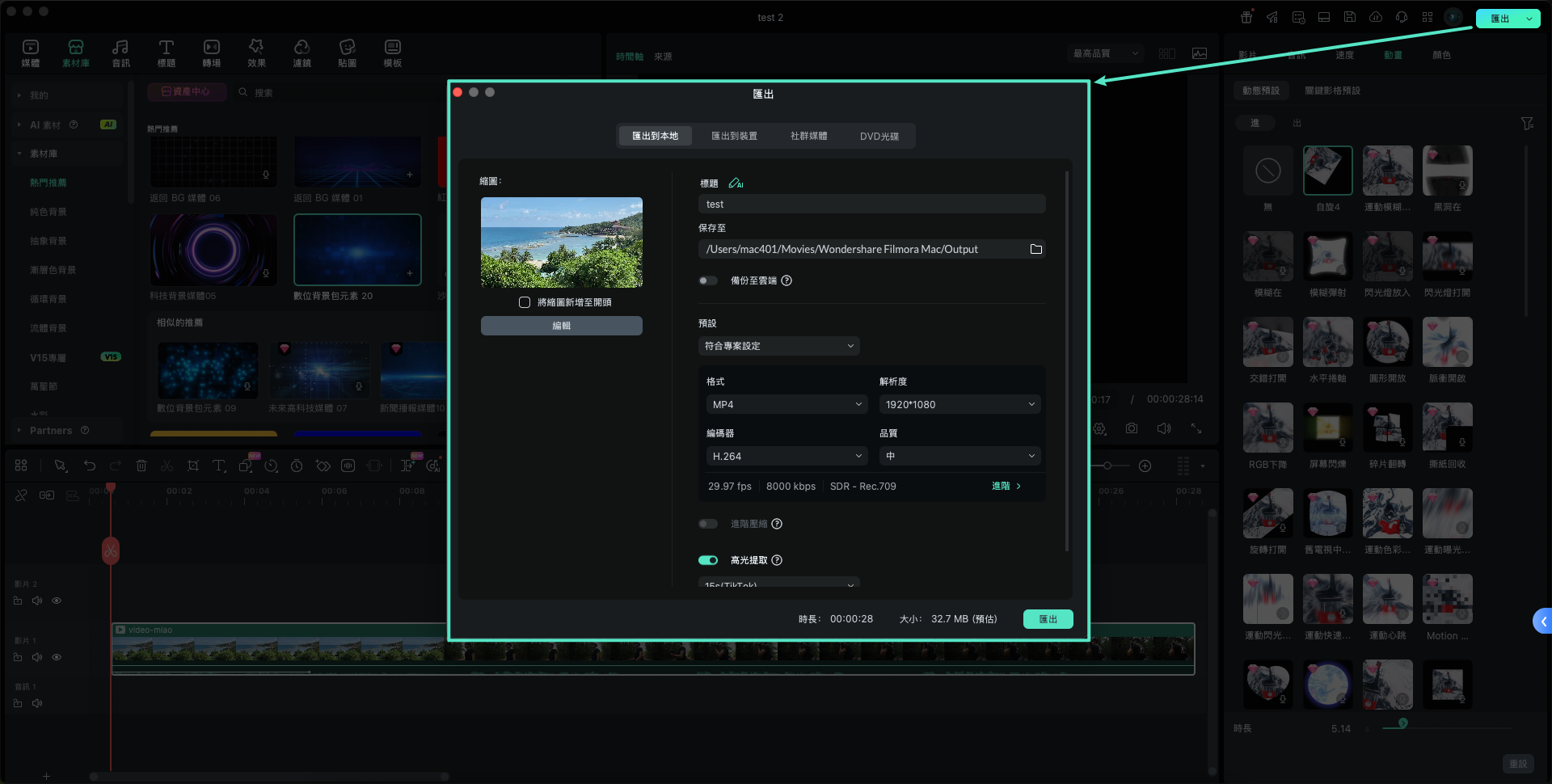Click the help icon beside 備份至雲端
1552x784 pixels.
coord(787,280)
